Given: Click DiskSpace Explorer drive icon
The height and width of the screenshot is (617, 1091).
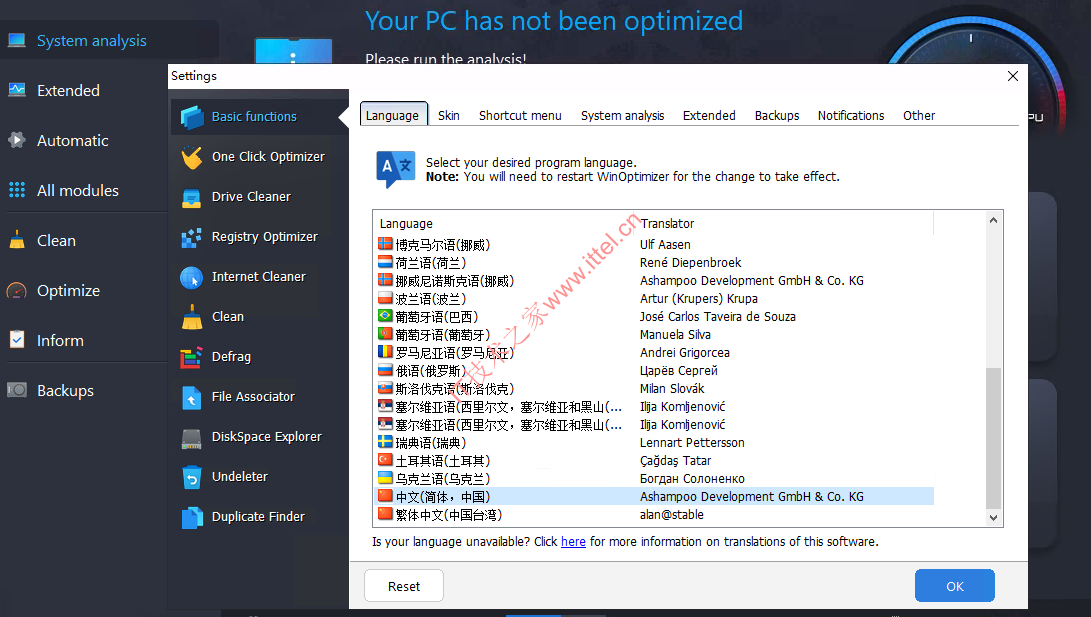Looking at the screenshot, I should (x=191, y=438).
